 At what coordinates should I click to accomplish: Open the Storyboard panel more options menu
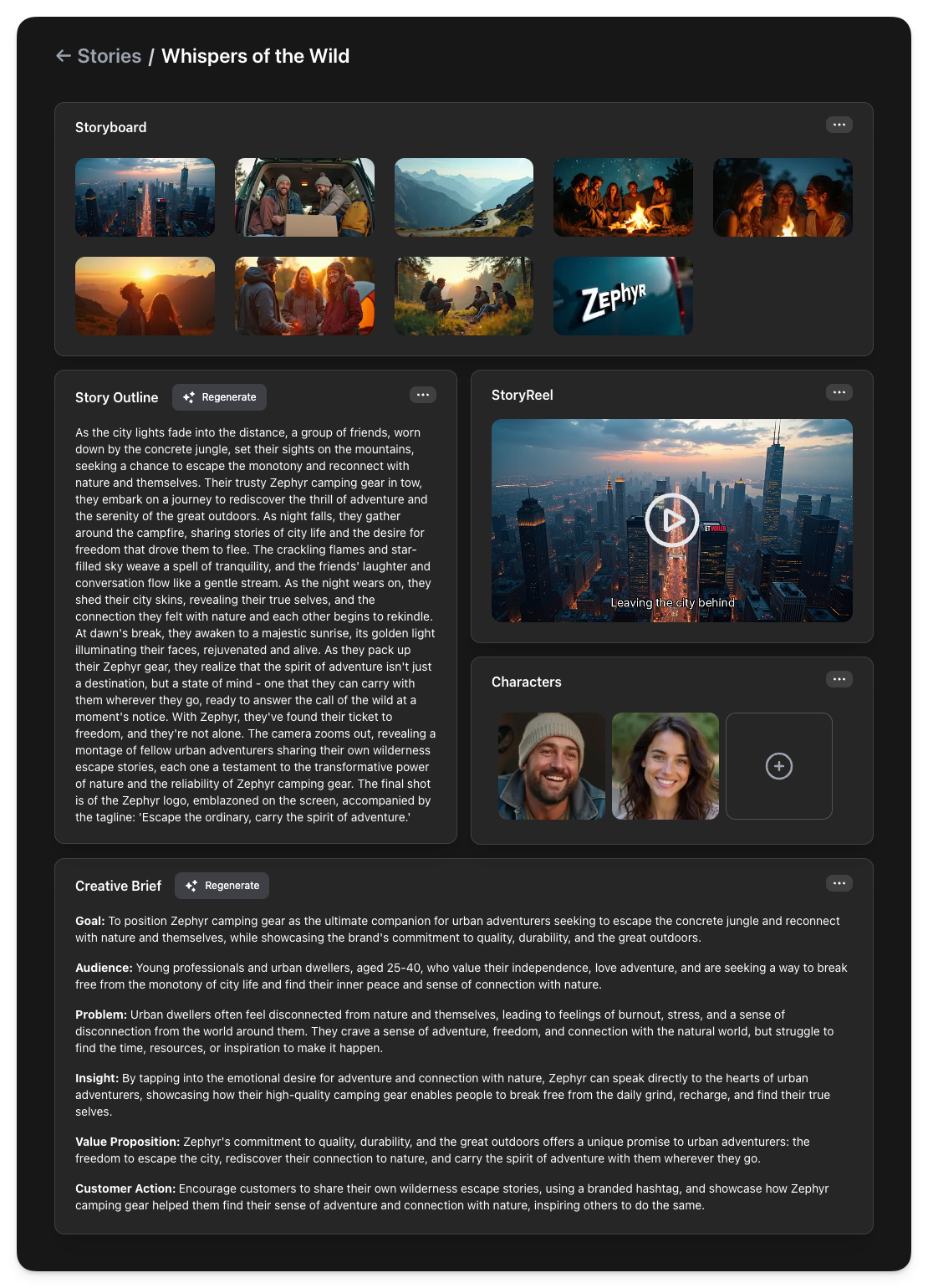[839, 125]
